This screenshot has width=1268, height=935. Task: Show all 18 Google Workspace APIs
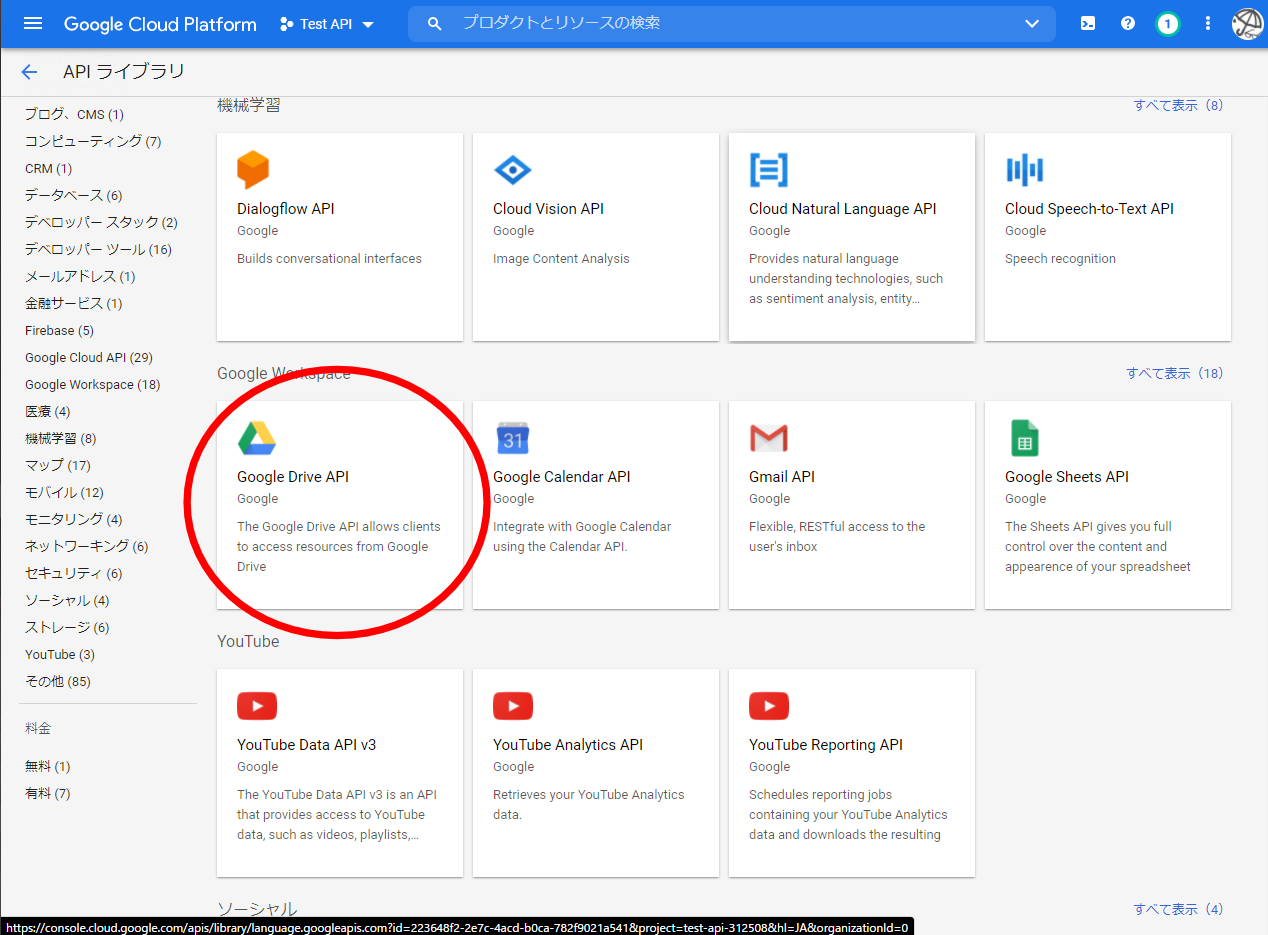click(x=1175, y=373)
